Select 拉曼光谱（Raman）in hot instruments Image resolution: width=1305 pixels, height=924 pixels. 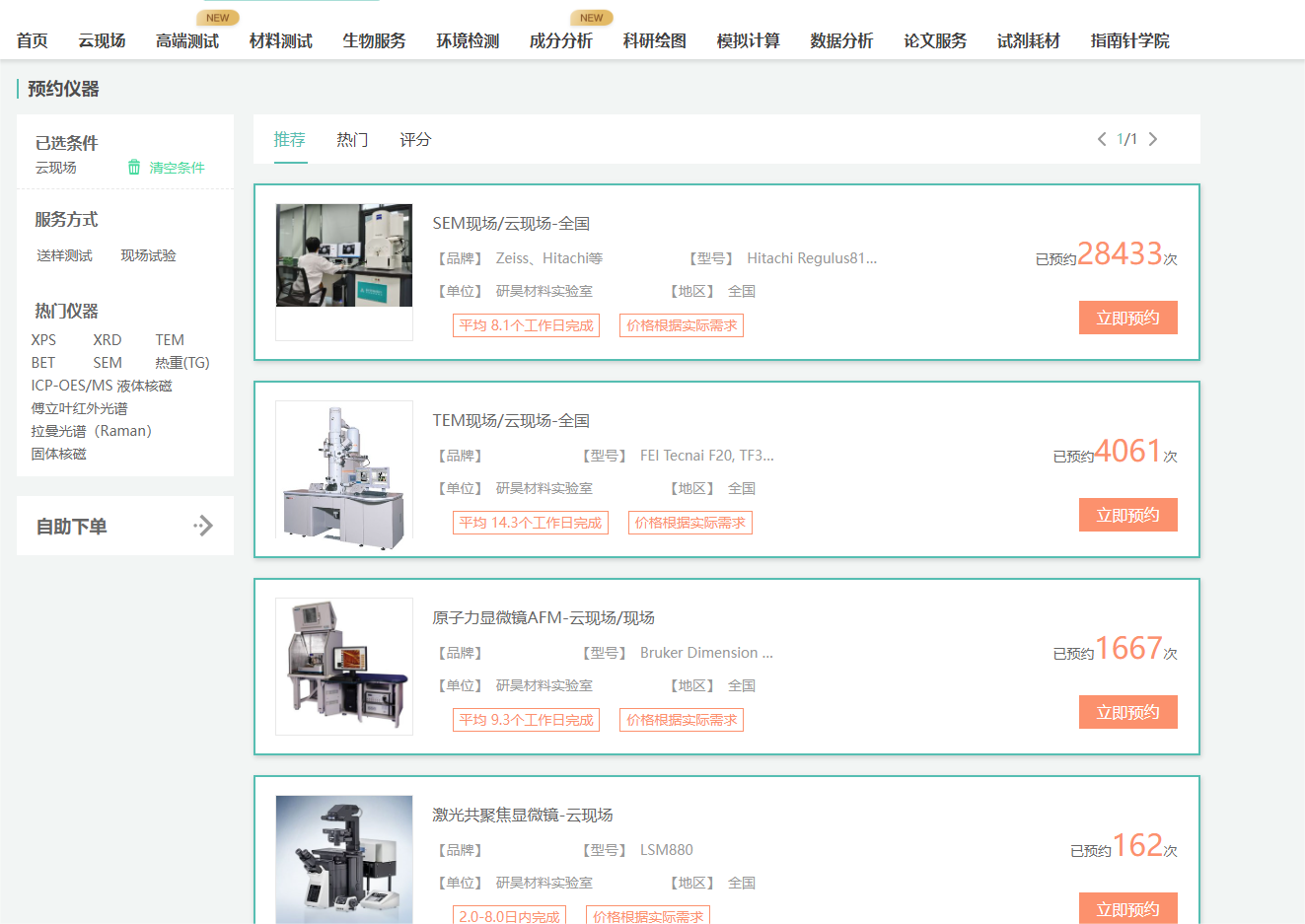pyautogui.click(x=89, y=430)
